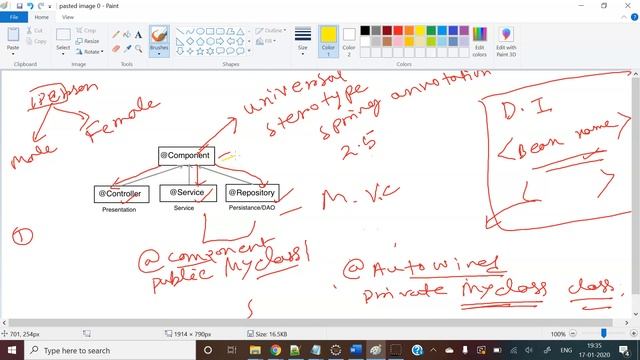Click the Windows Start button
Screen dimensions: 640x360
coord(11,350)
